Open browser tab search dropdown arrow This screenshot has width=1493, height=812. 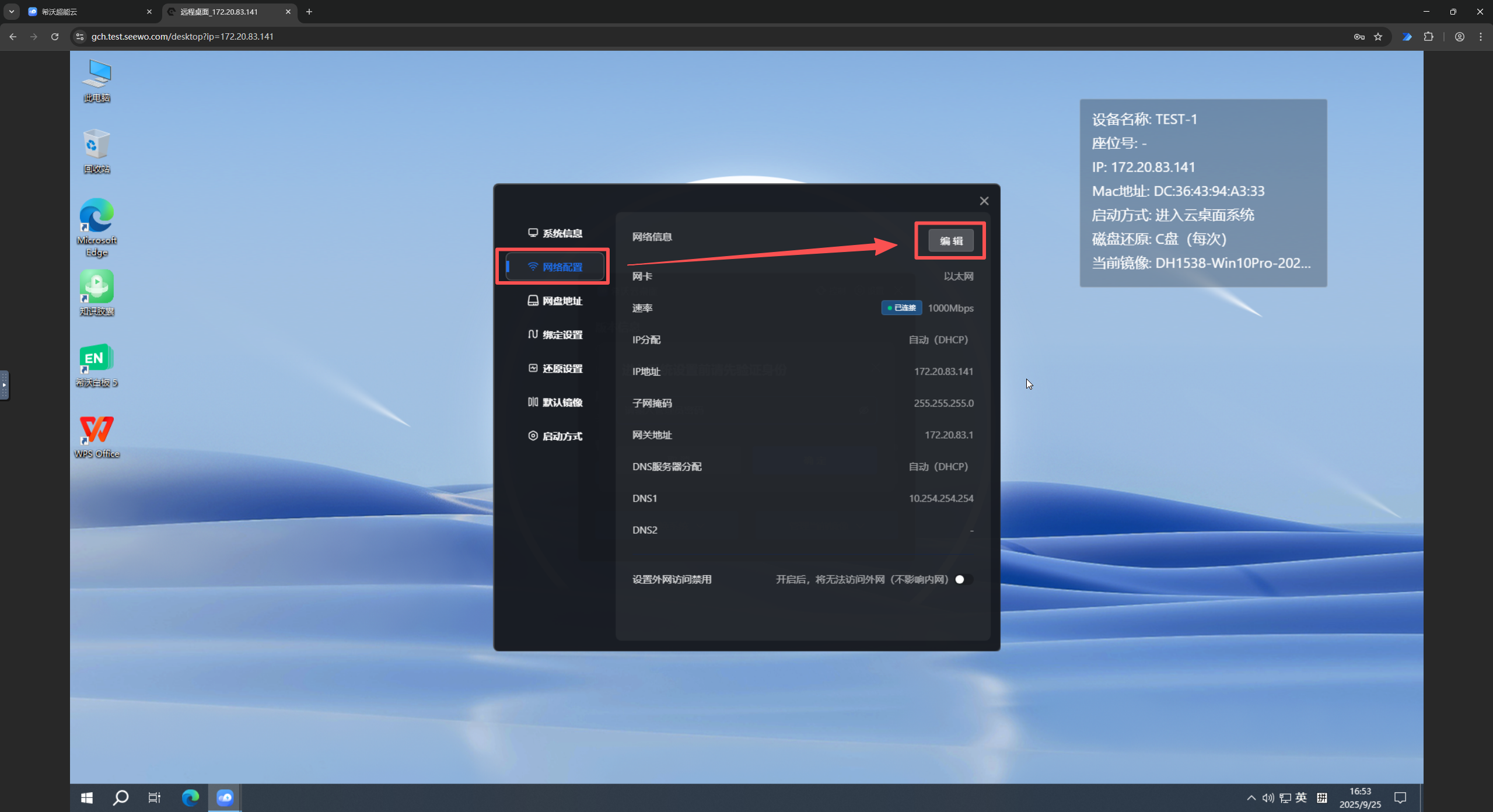12,12
